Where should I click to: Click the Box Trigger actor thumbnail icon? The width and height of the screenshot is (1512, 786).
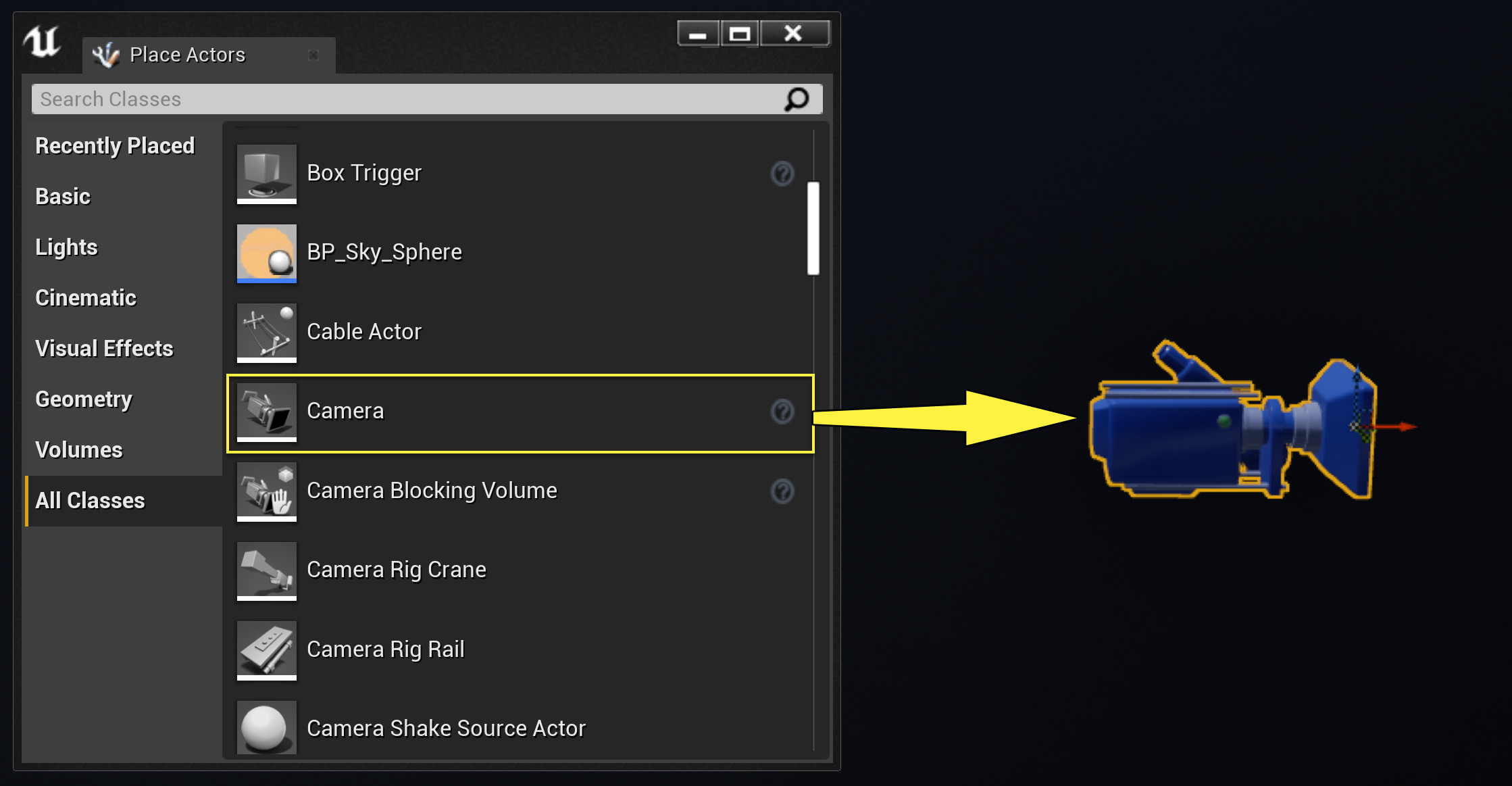(266, 173)
